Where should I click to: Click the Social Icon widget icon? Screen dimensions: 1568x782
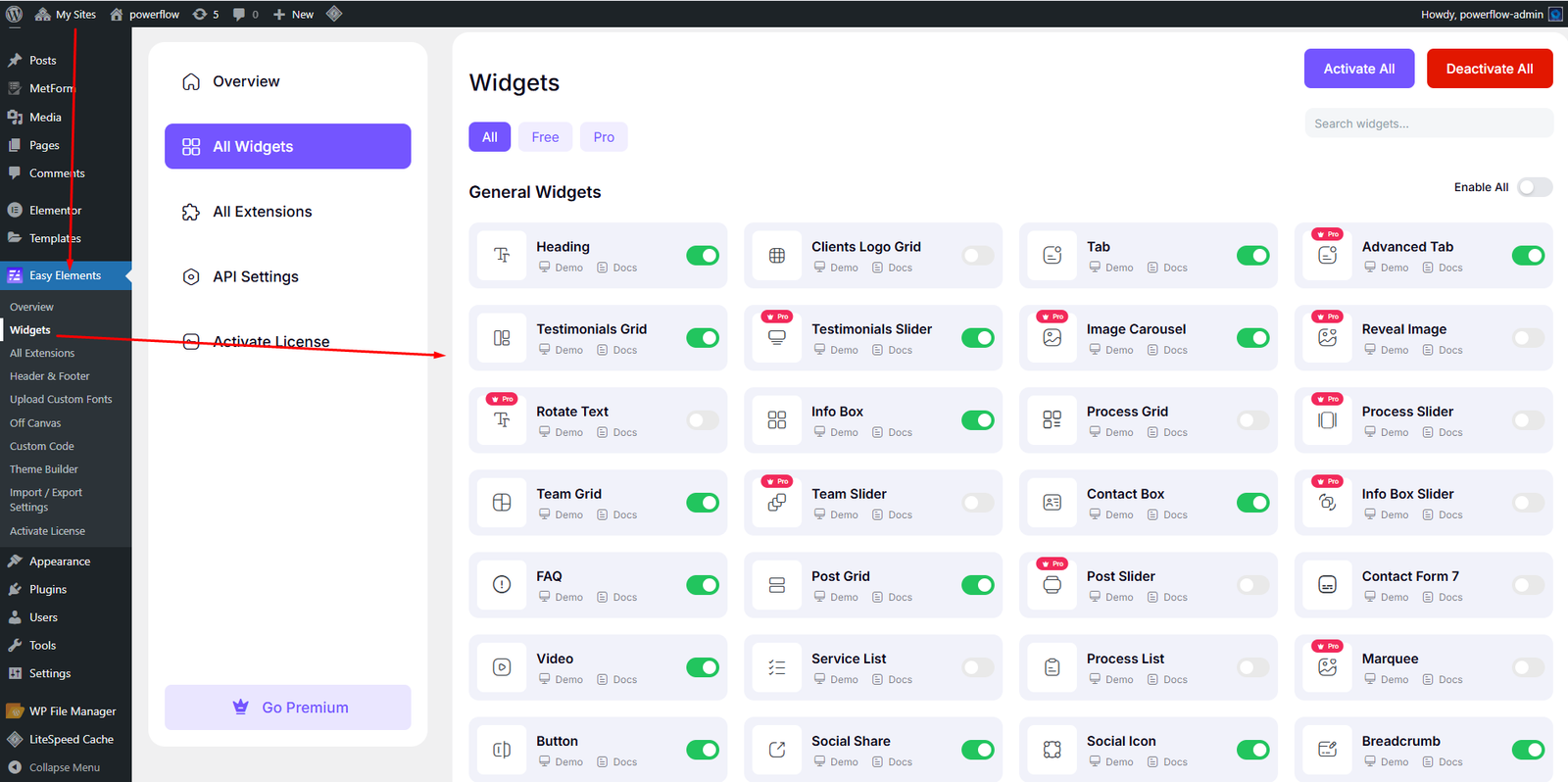[x=1053, y=750]
